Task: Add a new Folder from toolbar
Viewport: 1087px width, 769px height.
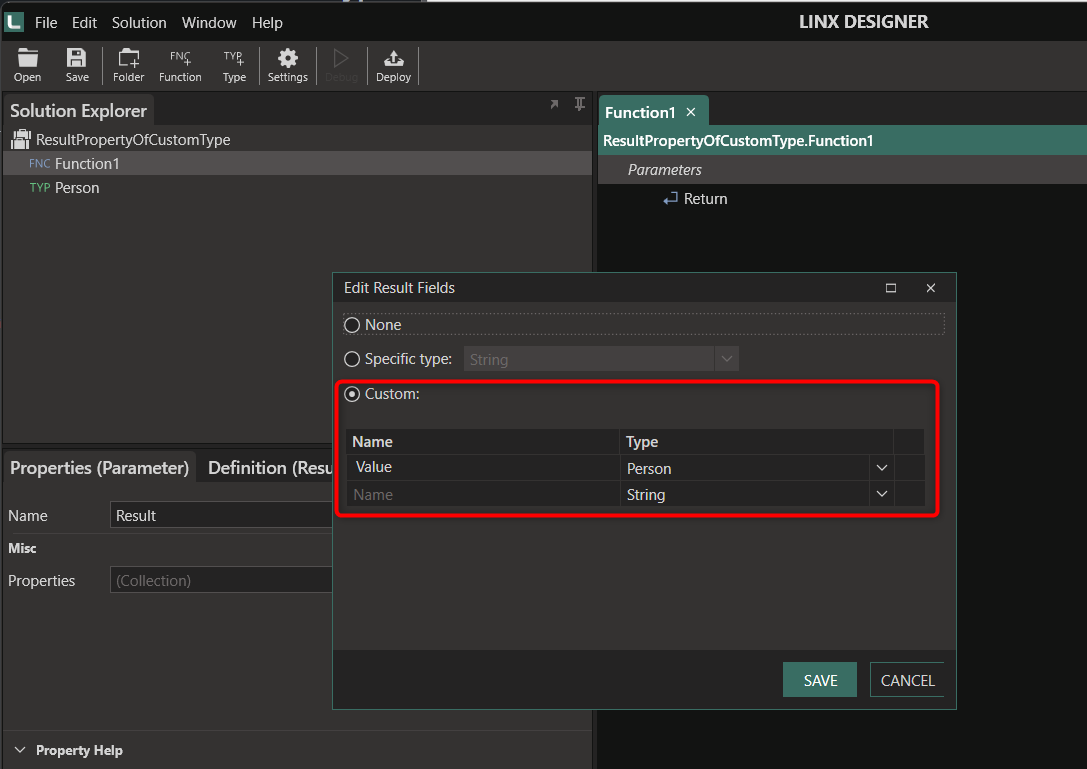Action: click(x=128, y=66)
